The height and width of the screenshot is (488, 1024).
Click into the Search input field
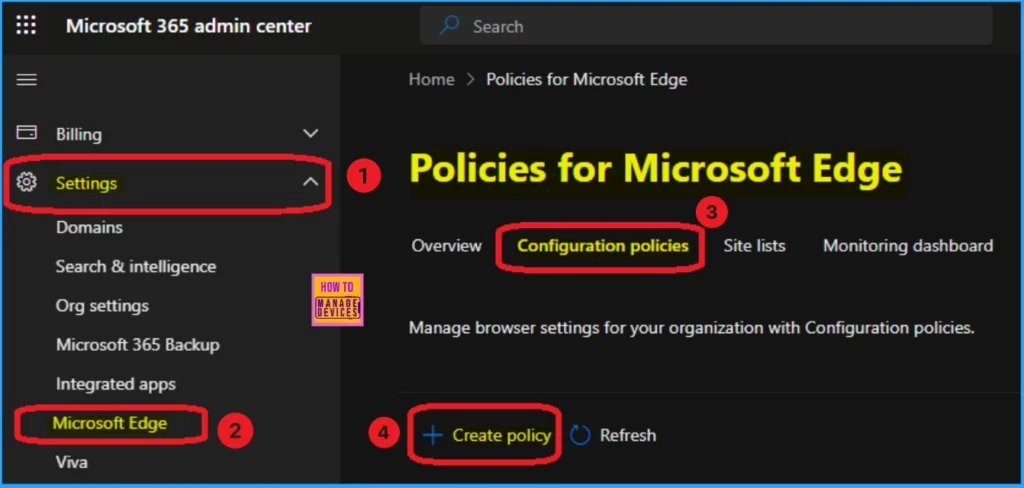point(706,26)
